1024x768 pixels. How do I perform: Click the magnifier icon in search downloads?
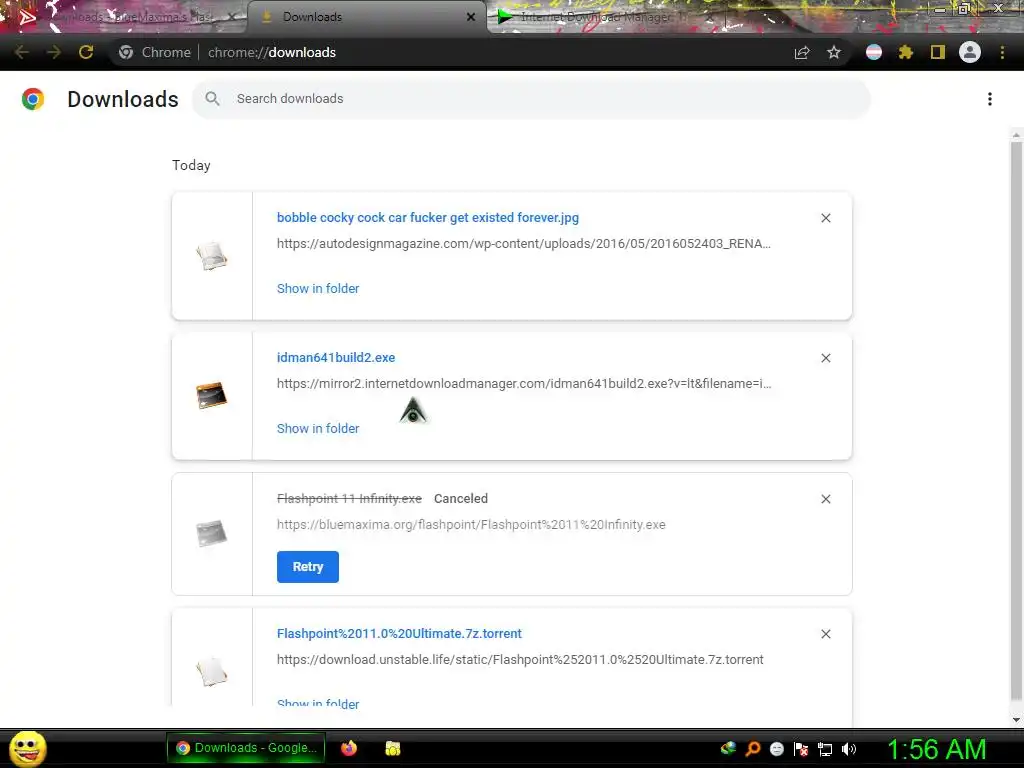[212, 99]
